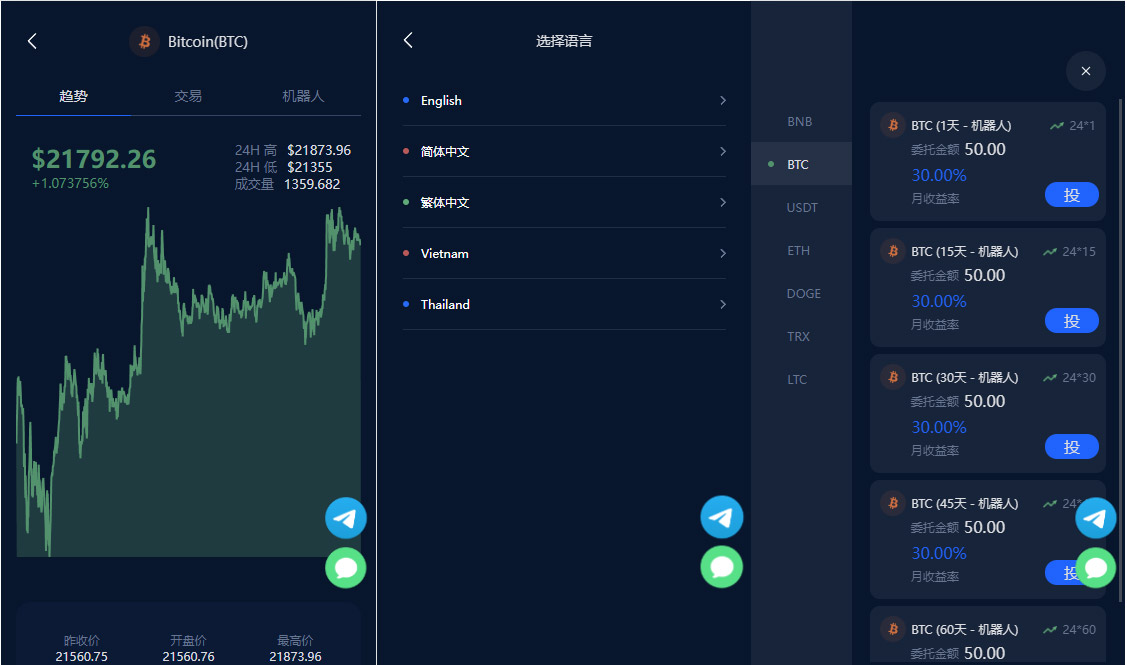Open the green customer service chat bubble
The image size is (1127, 665).
pyautogui.click(x=345, y=567)
